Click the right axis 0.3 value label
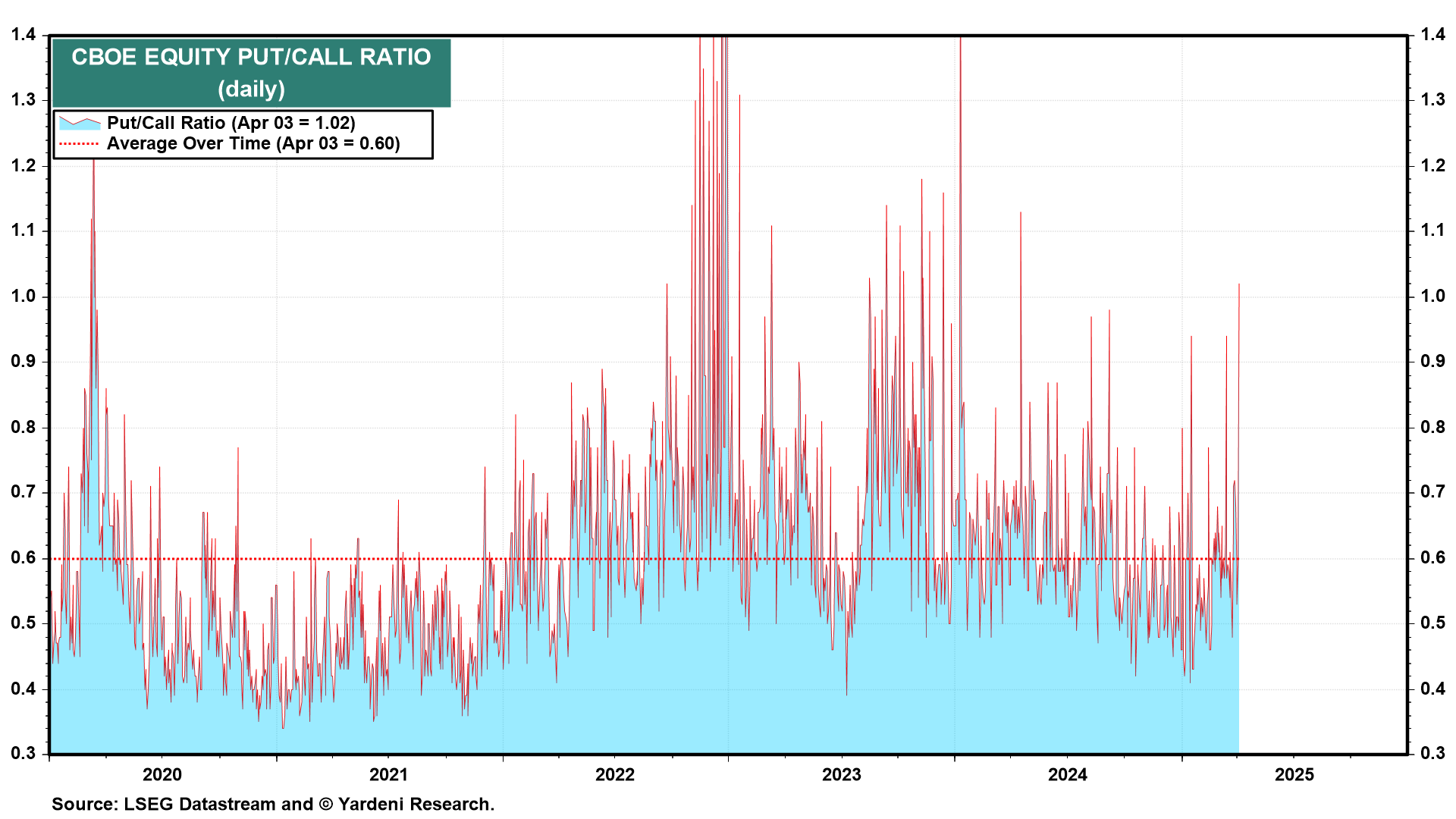The width and height of the screenshot is (1456, 819). click(x=1432, y=753)
